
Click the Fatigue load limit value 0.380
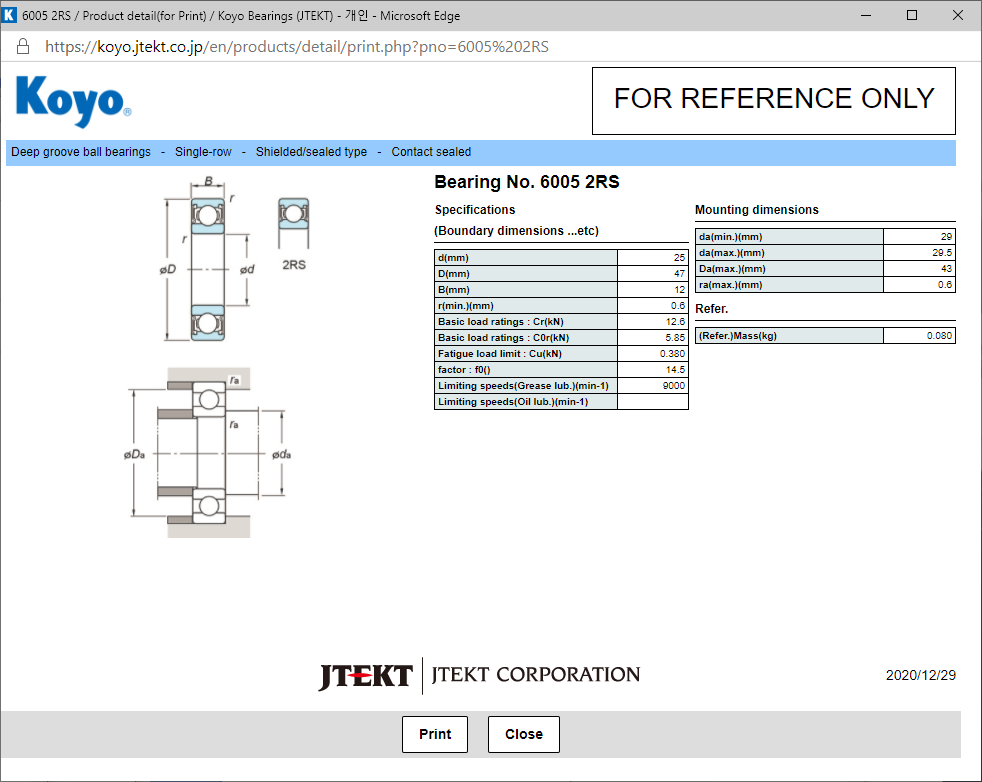click(x=653, y=353)
